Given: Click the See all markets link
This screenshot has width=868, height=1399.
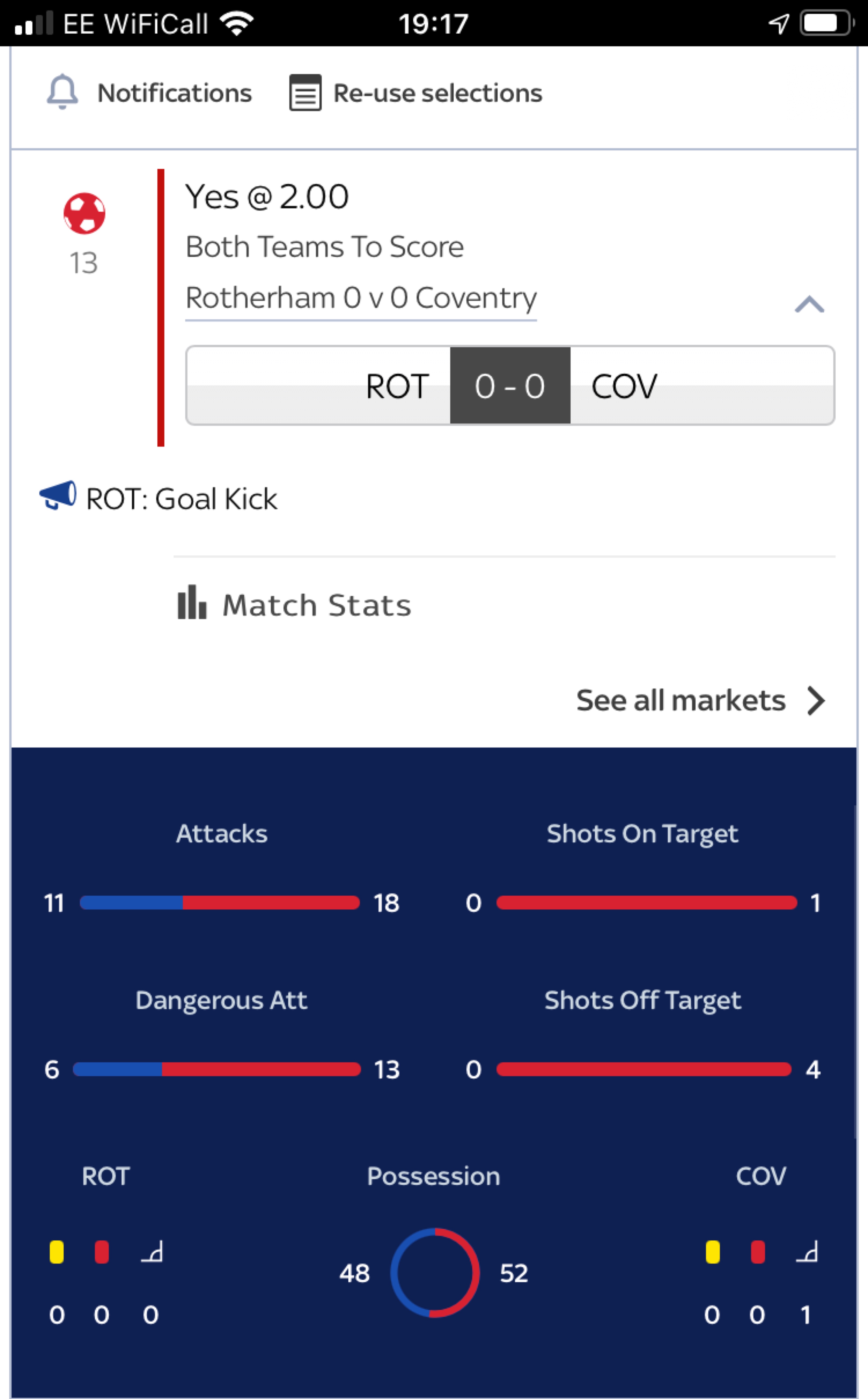Looking at the screenshot, I should point(680,700).
